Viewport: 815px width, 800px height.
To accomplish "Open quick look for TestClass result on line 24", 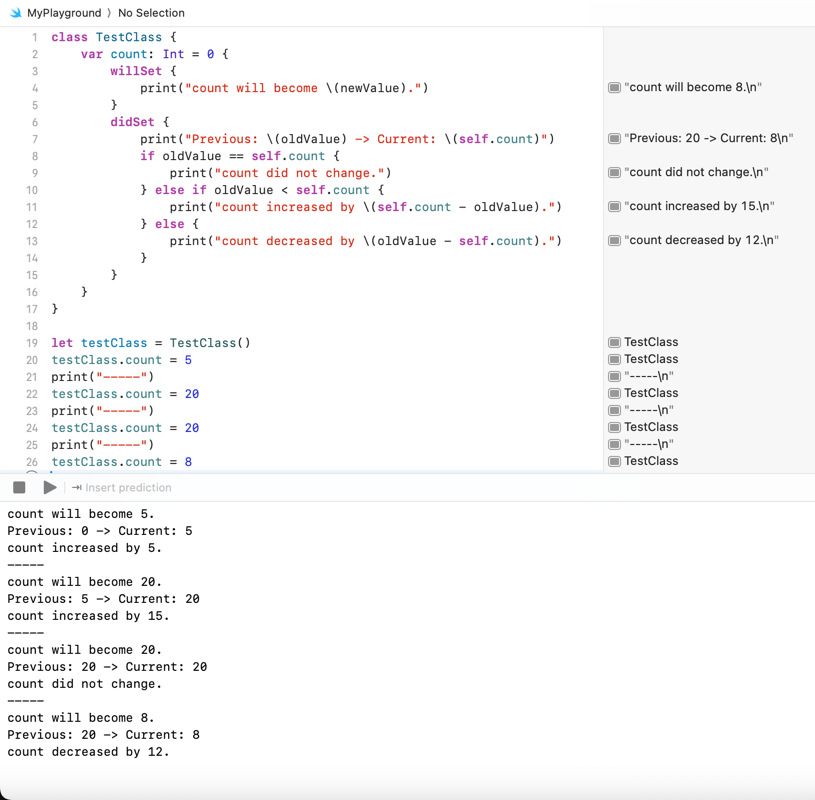I will (614, 427).
